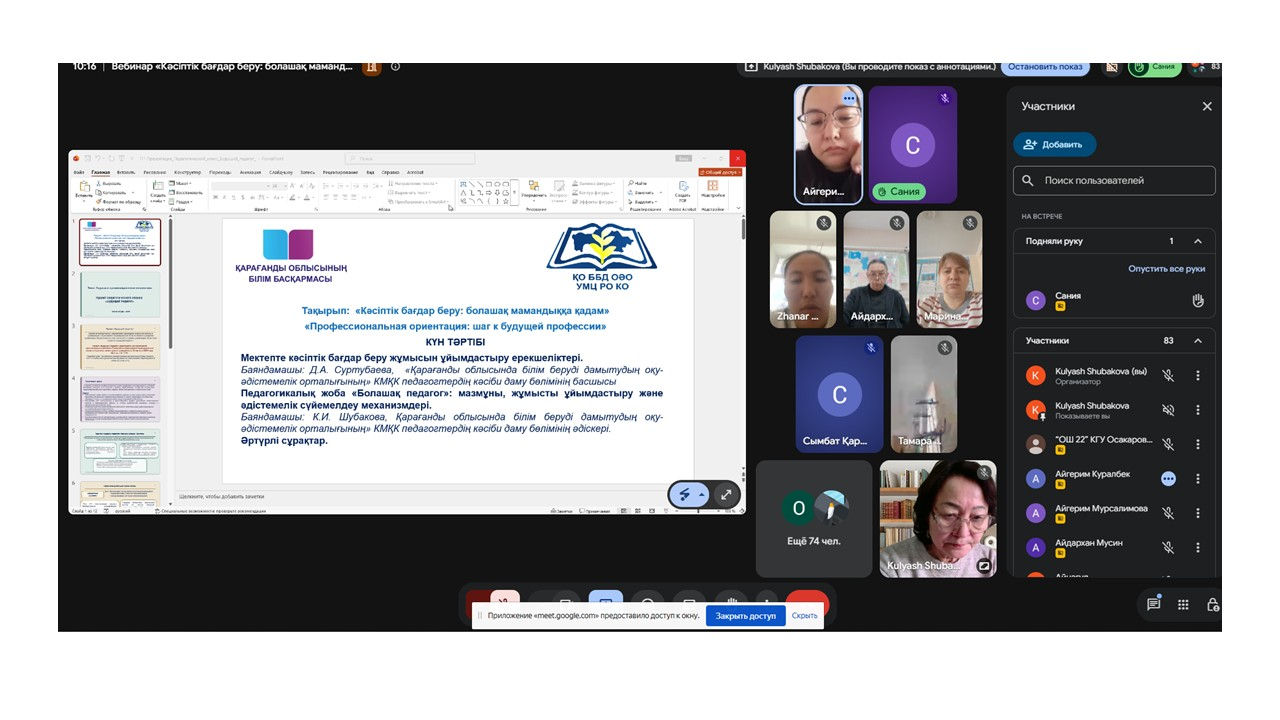Open host controls lock icon
Image resolution: width=1280 pixels, height=720 pixels.
[1212, 604]
